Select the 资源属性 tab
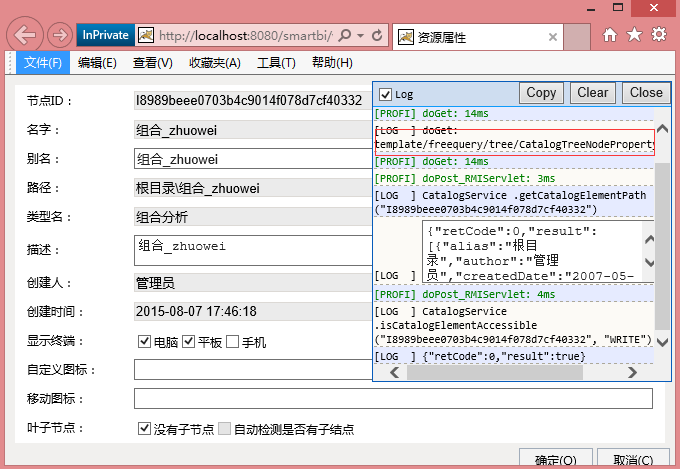 point(477,37)
